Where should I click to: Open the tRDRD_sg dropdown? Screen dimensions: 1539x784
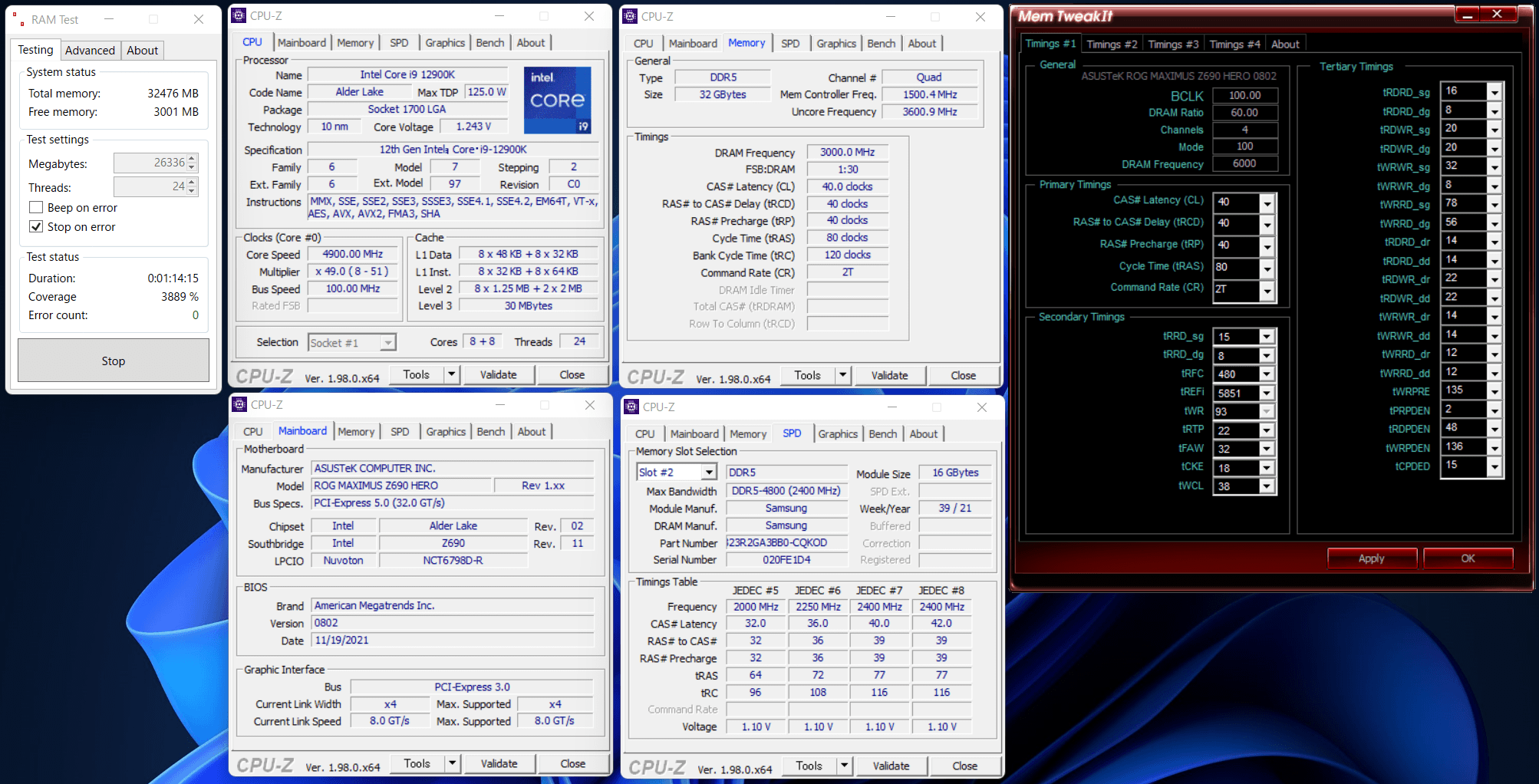pos(1495,93)
